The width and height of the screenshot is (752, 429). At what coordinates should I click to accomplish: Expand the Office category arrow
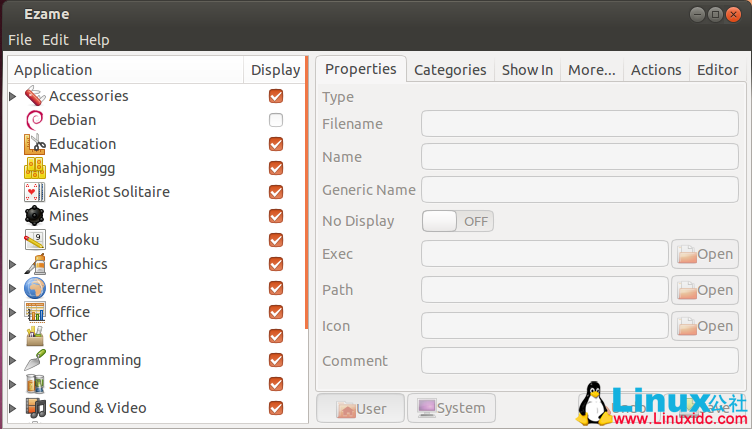click(x=13, y=312)
